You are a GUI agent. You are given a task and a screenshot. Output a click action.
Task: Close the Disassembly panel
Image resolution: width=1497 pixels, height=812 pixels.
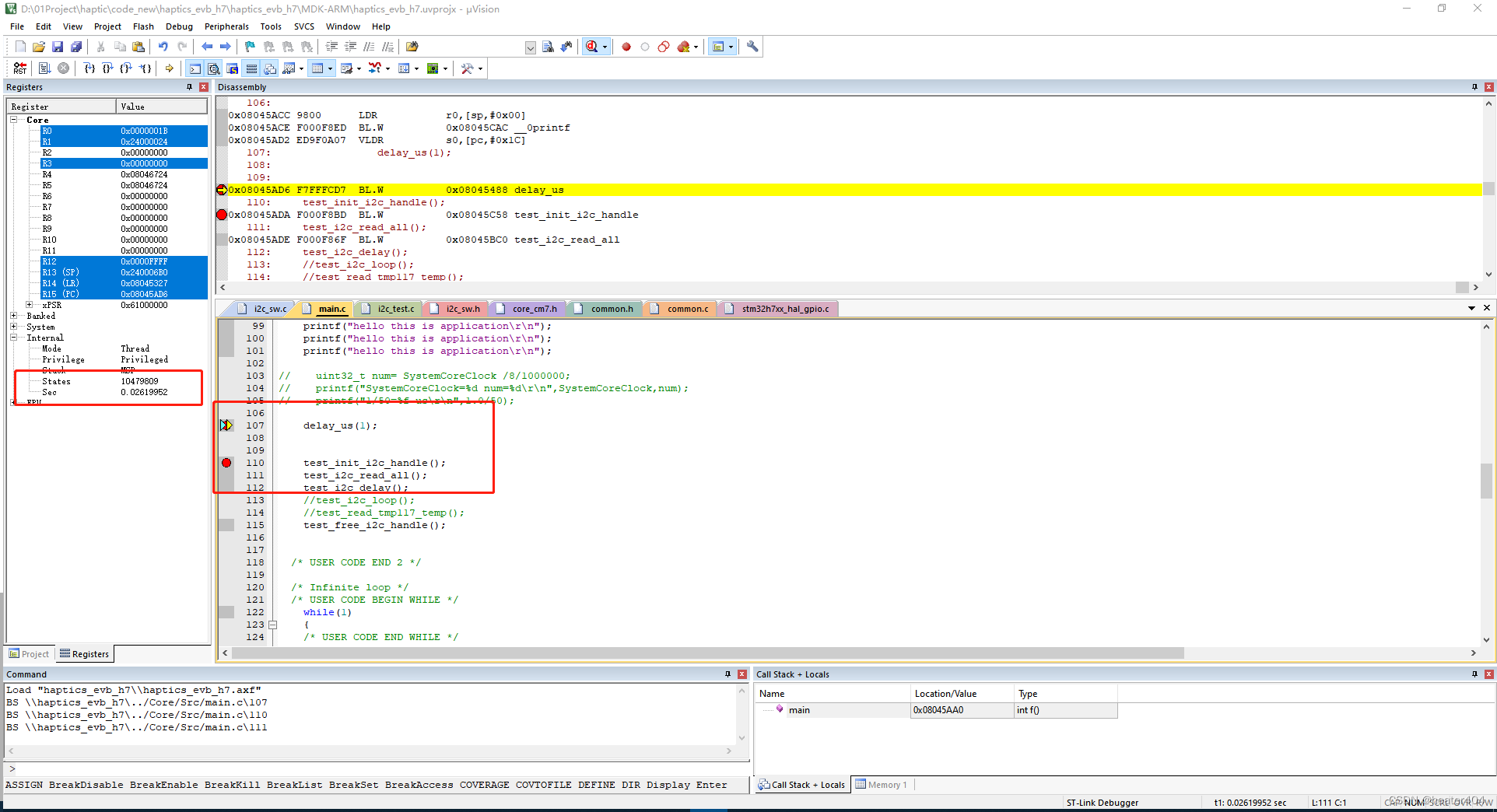tap(1488, 87)
